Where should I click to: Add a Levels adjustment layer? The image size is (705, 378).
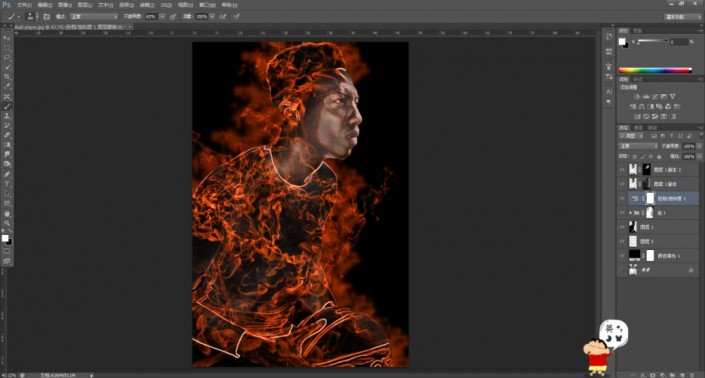[x=646, y=97]
